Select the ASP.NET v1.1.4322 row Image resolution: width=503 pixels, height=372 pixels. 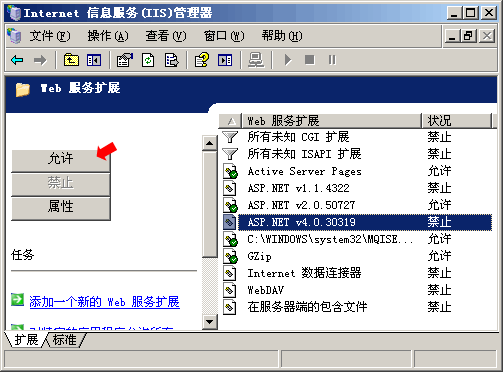[x=357, y=188]
